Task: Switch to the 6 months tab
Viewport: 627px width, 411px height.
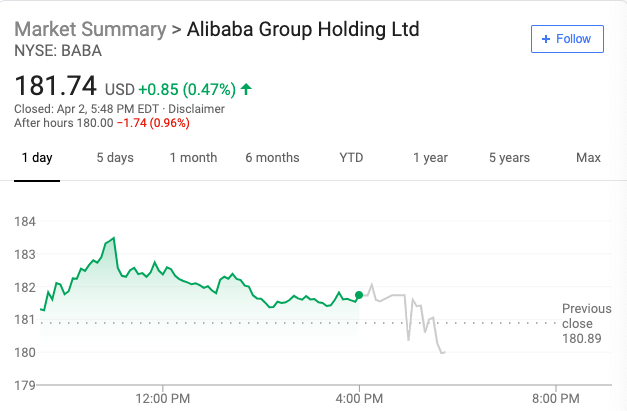Action: click(x=272, y=158)
